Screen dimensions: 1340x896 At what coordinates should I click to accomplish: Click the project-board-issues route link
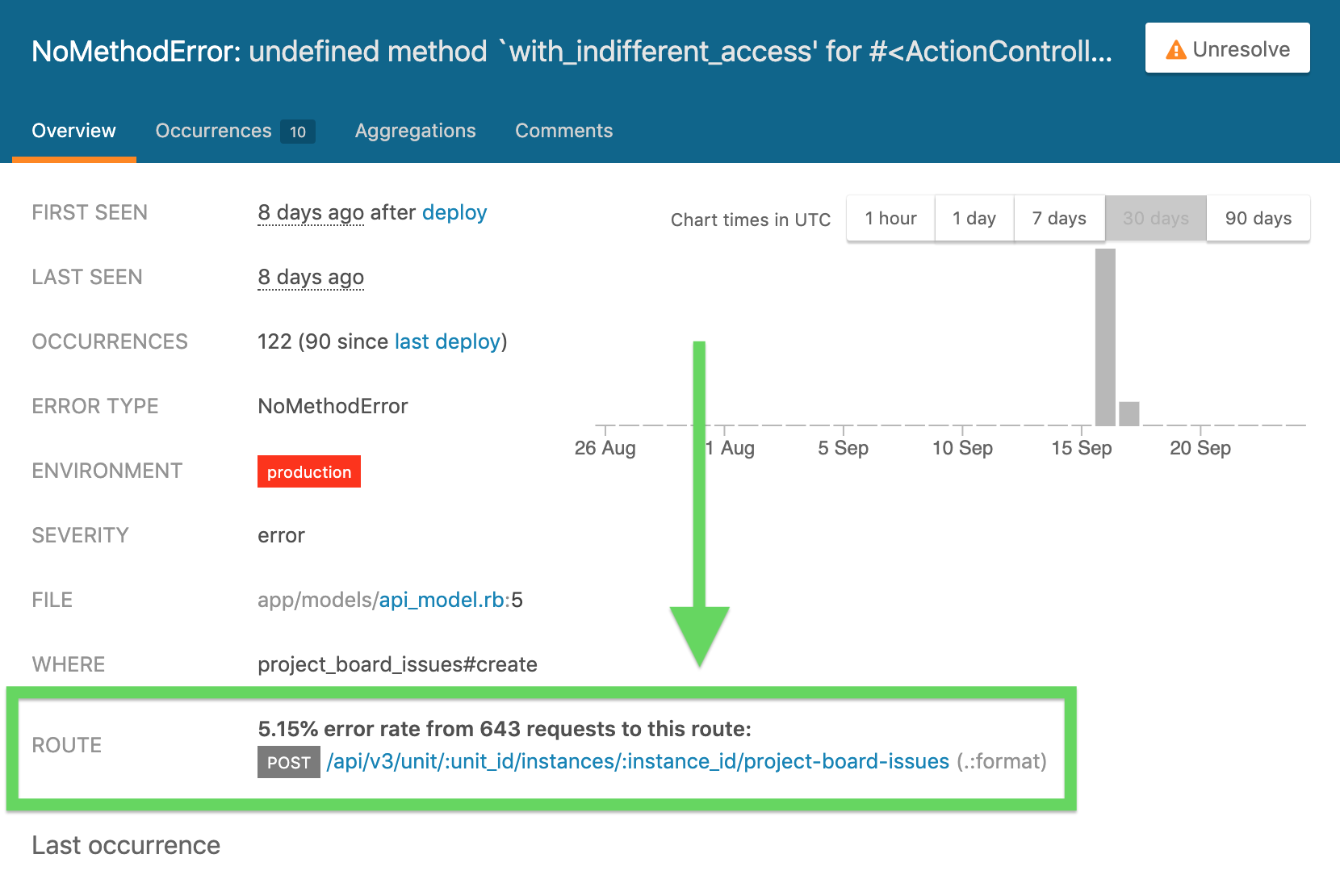(x=638, y=761)
